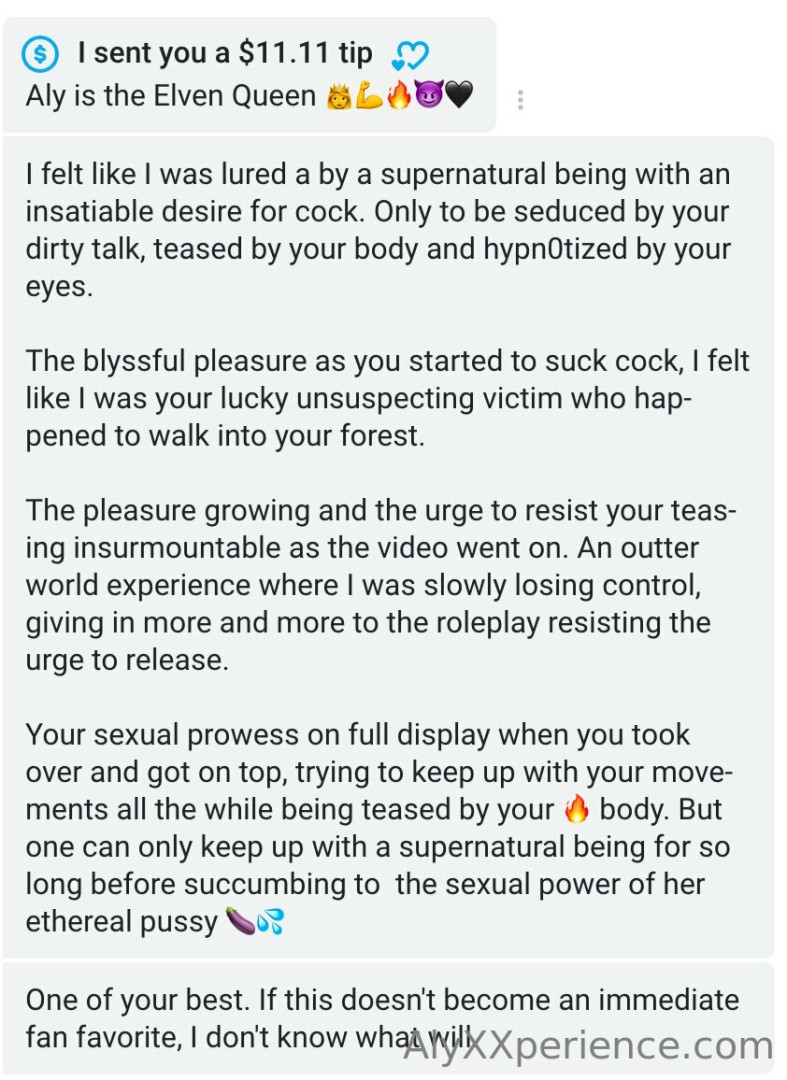Click the paragraph starting "I felt like I was lured"
Image resolution: width=787 pixels, height=1080 pixels.
pyautogui.click(x=380, y=230)
